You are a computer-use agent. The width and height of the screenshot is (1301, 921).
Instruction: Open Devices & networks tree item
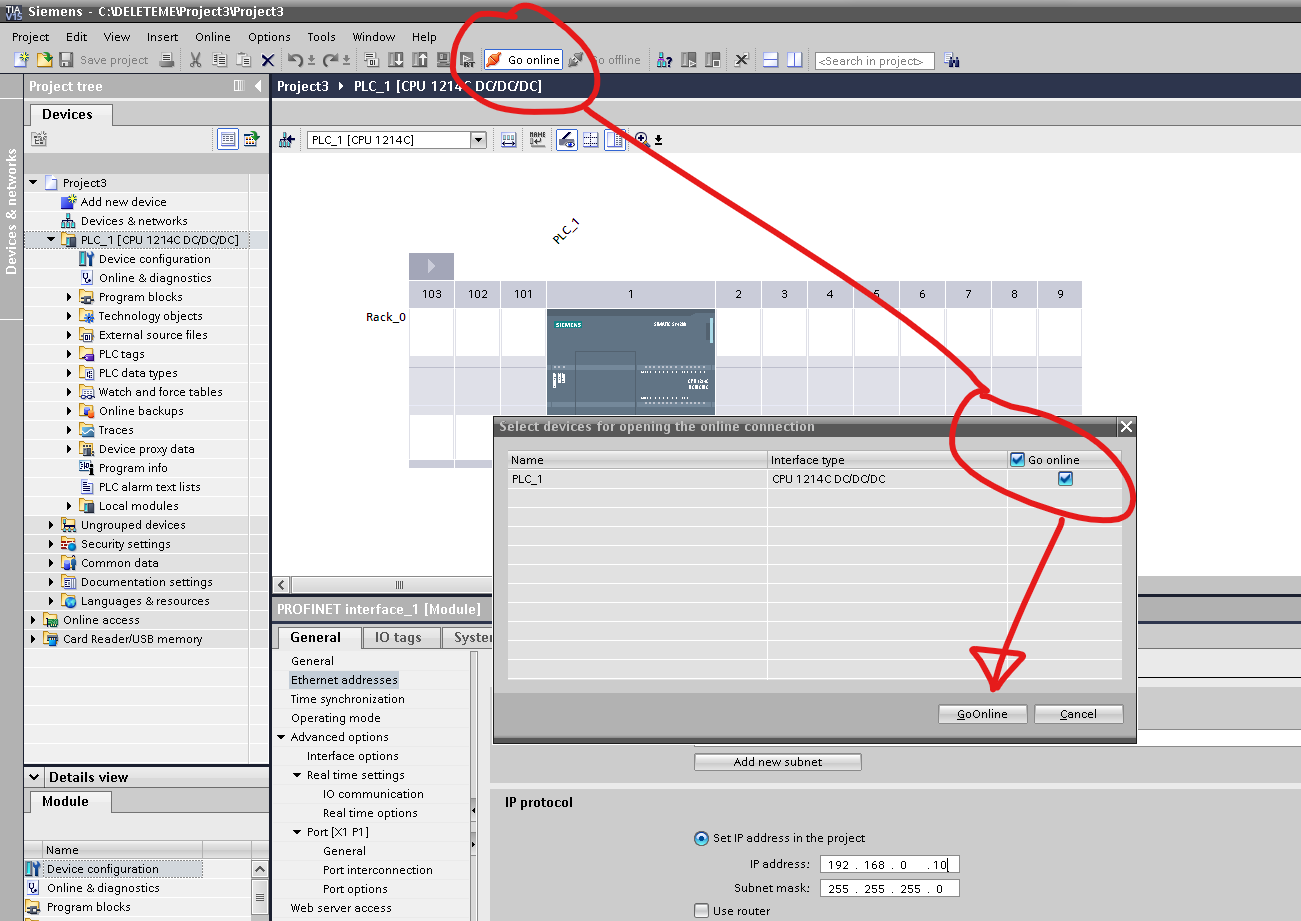coord(134,221)
